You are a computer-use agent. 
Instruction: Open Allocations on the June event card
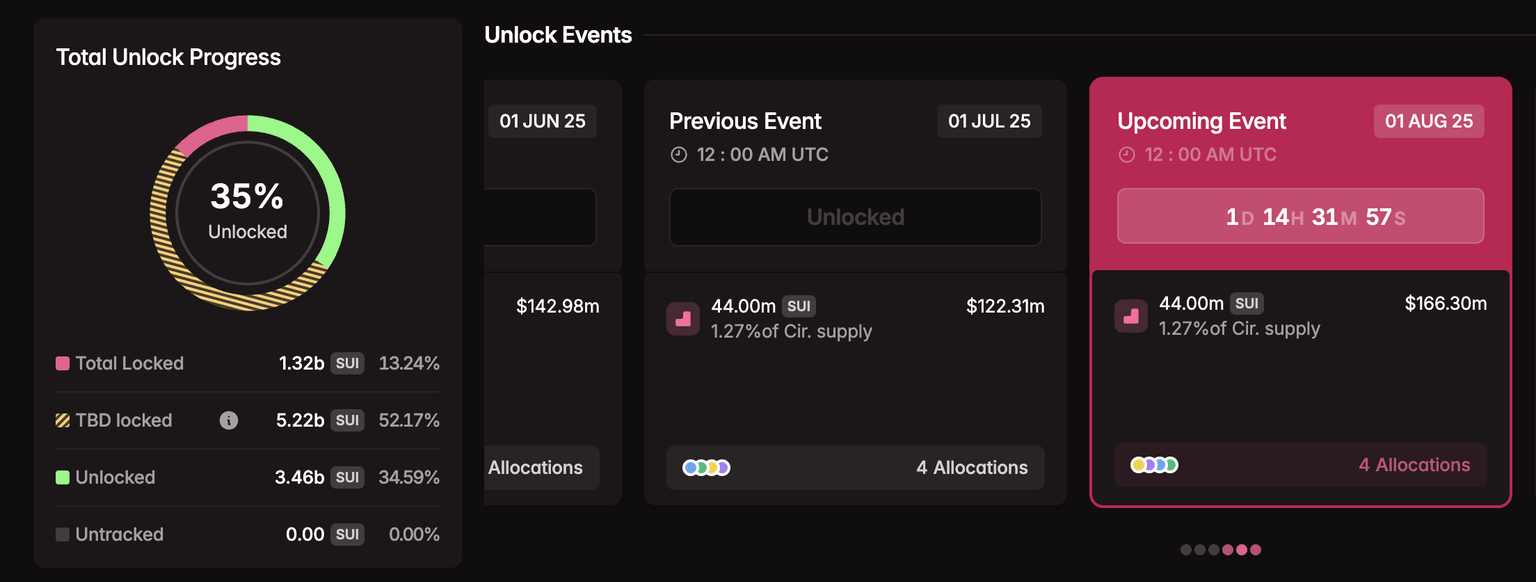(x=536, y=468)
